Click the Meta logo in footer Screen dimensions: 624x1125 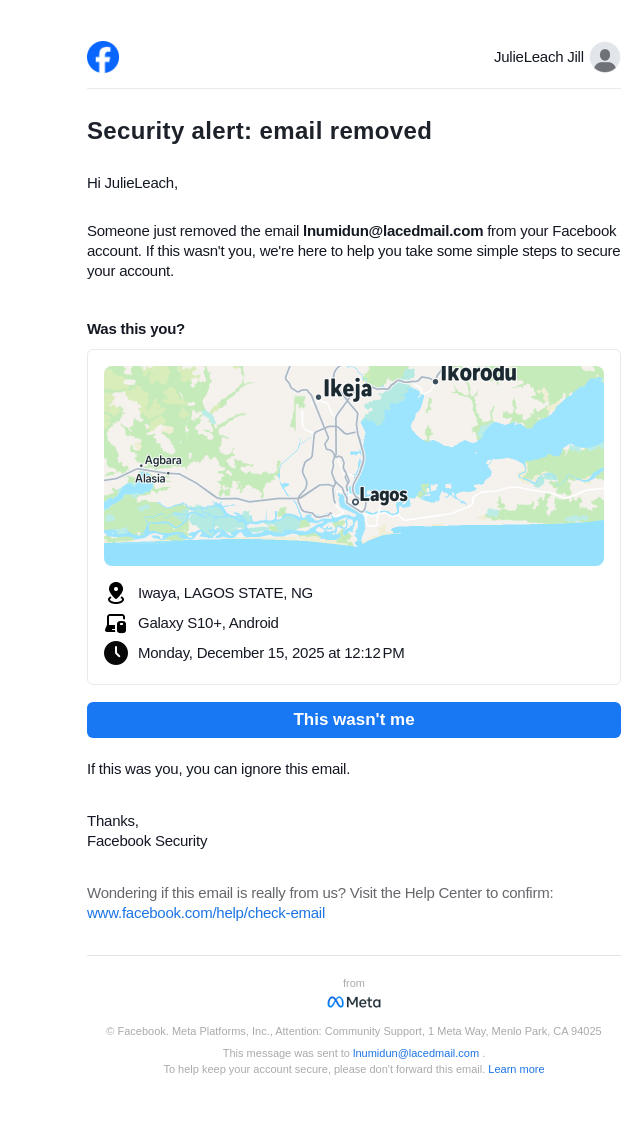[x=354, y=1002]
